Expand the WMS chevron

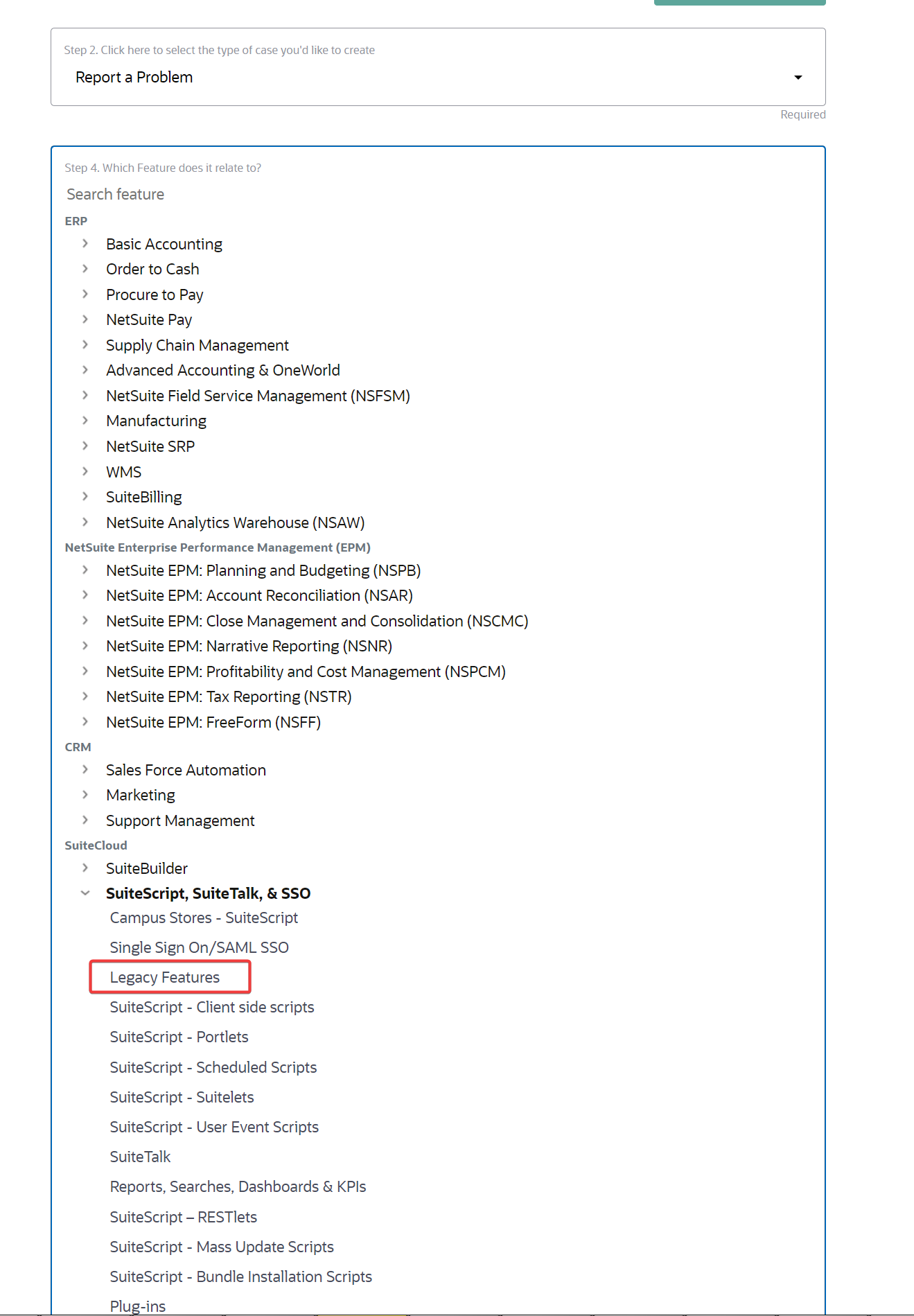(x=85, y=471)
